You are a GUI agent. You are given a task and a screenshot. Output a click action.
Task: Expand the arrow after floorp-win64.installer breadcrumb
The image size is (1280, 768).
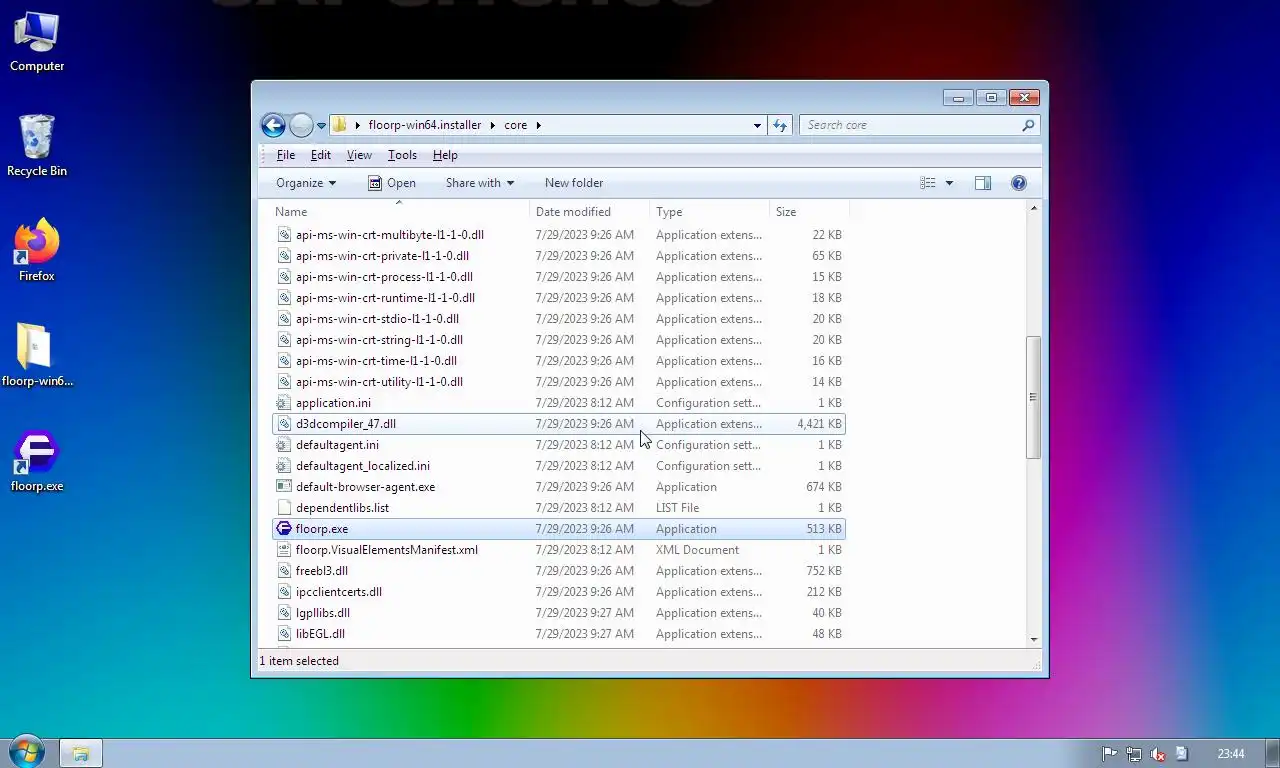pyautogui.click(x=491, y=125)
